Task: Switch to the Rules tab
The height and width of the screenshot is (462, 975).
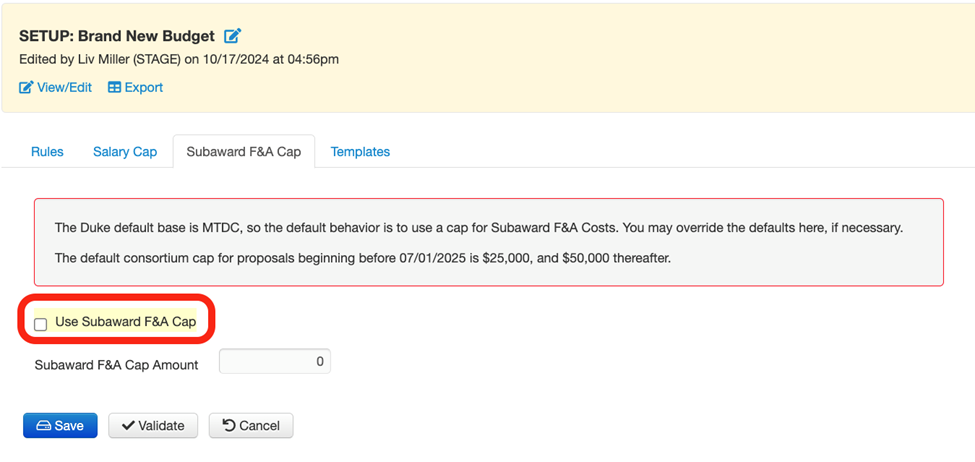Action: 47,152
